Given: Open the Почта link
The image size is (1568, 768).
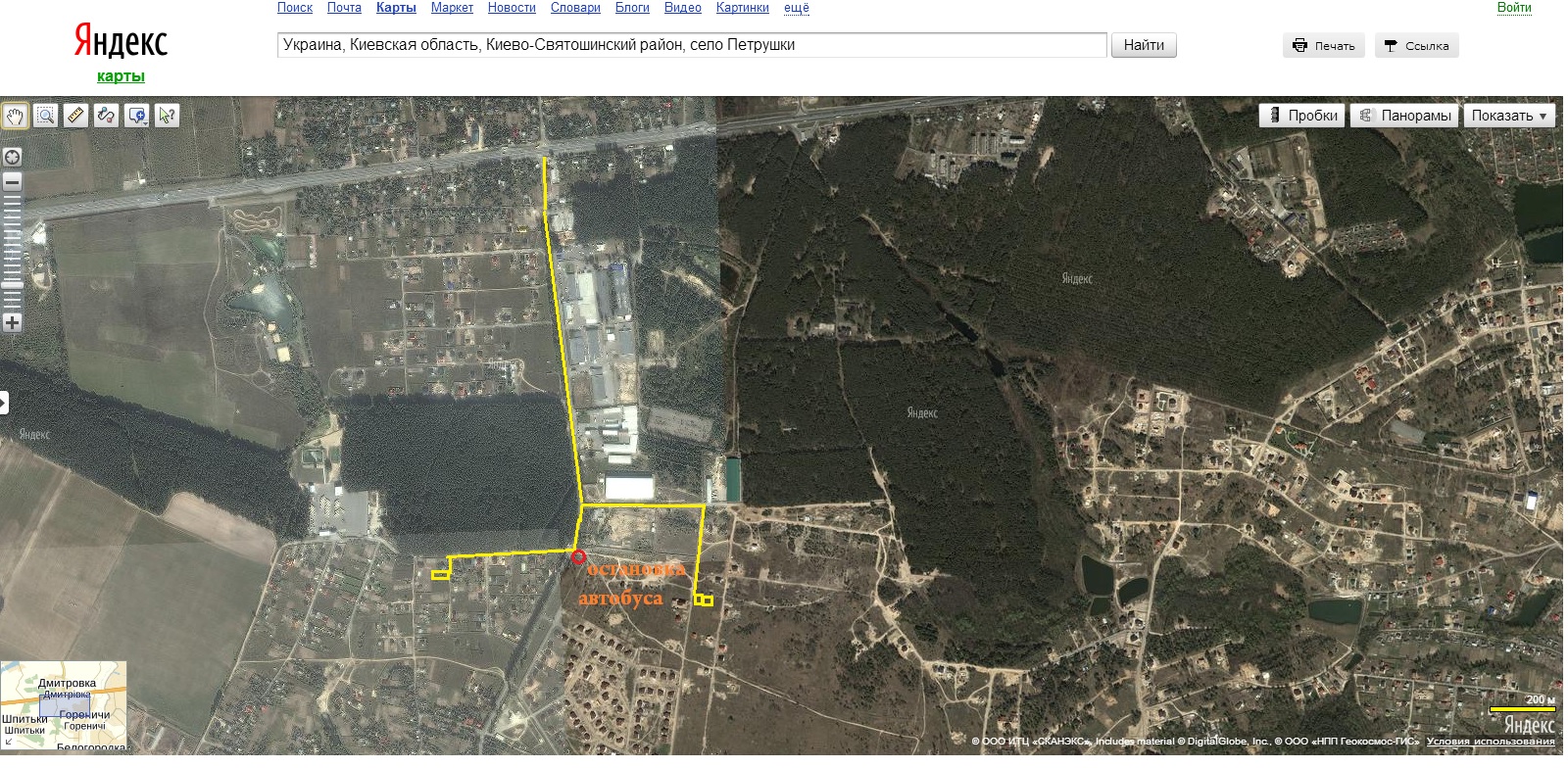Looking at the screenshot, I should tap(344, 8).
